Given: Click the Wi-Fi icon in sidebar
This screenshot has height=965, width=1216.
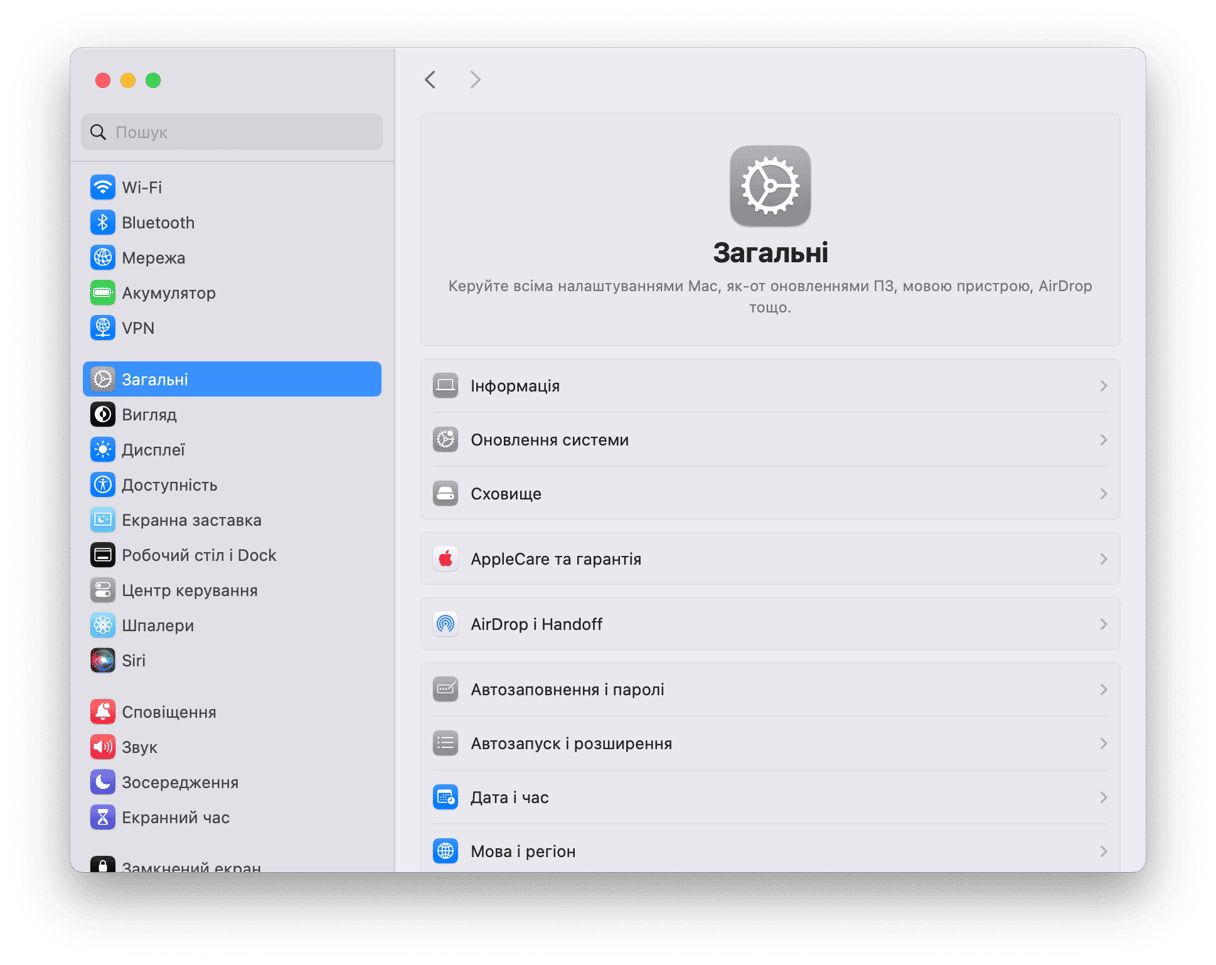Looking at the screenshot, I should 102,188.
